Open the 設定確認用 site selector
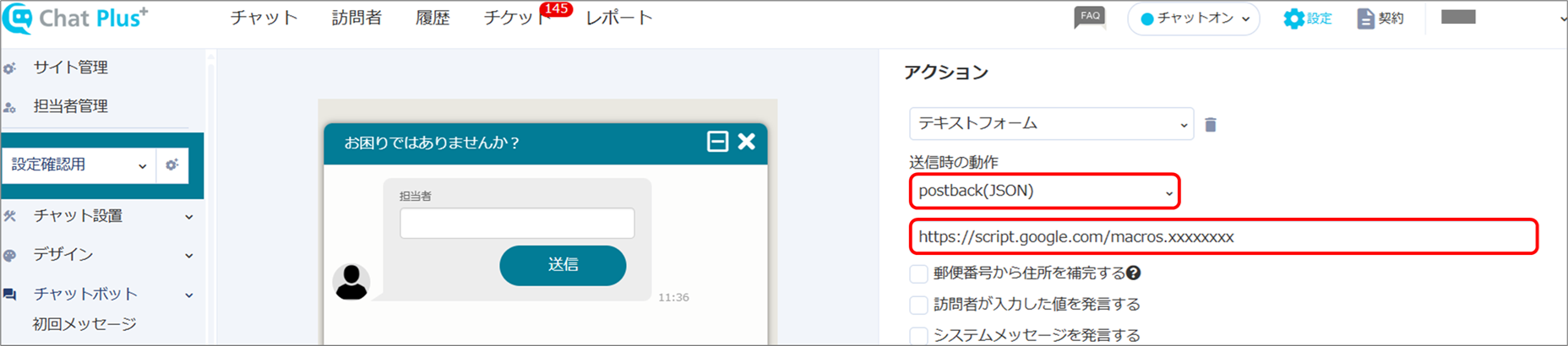This screenshot has width=1568, height=346. point(79,165)
